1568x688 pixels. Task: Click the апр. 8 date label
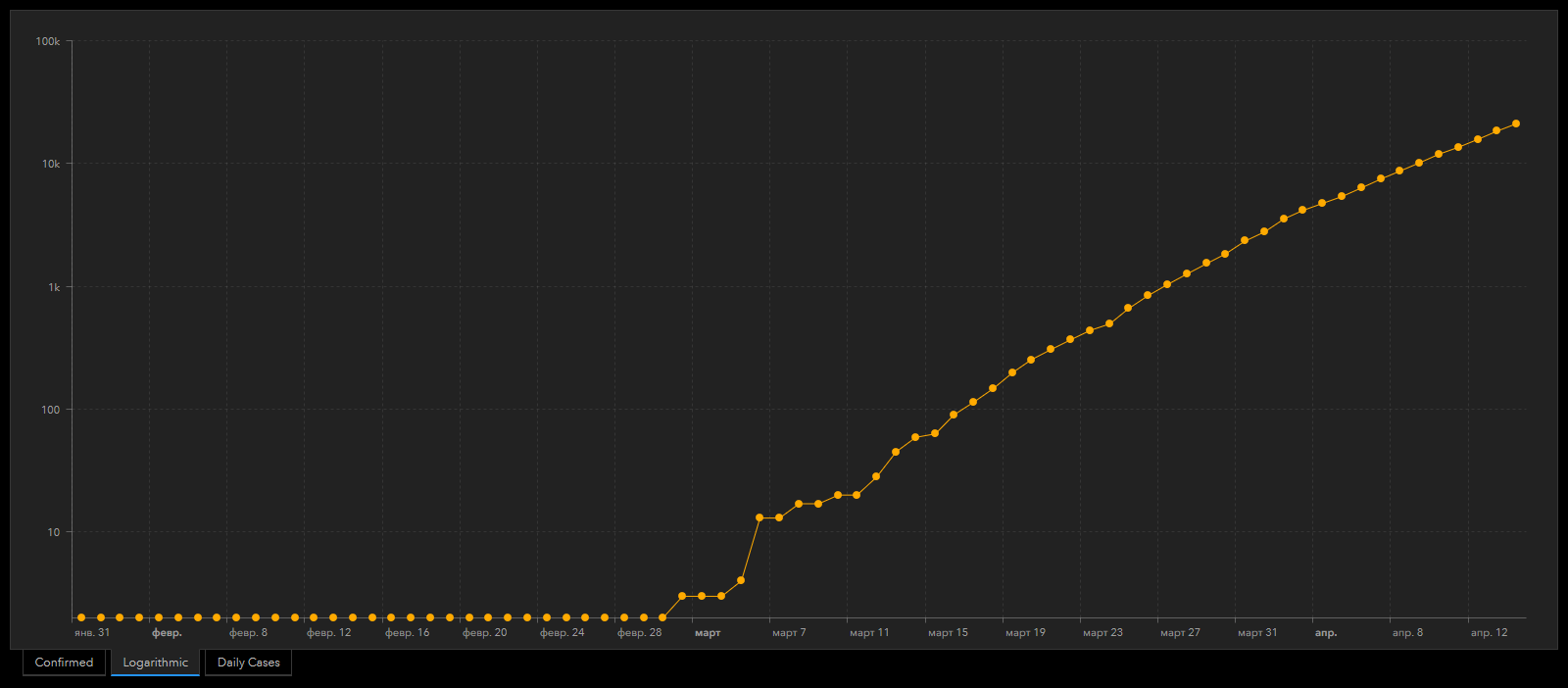(x=1407, y=633)
